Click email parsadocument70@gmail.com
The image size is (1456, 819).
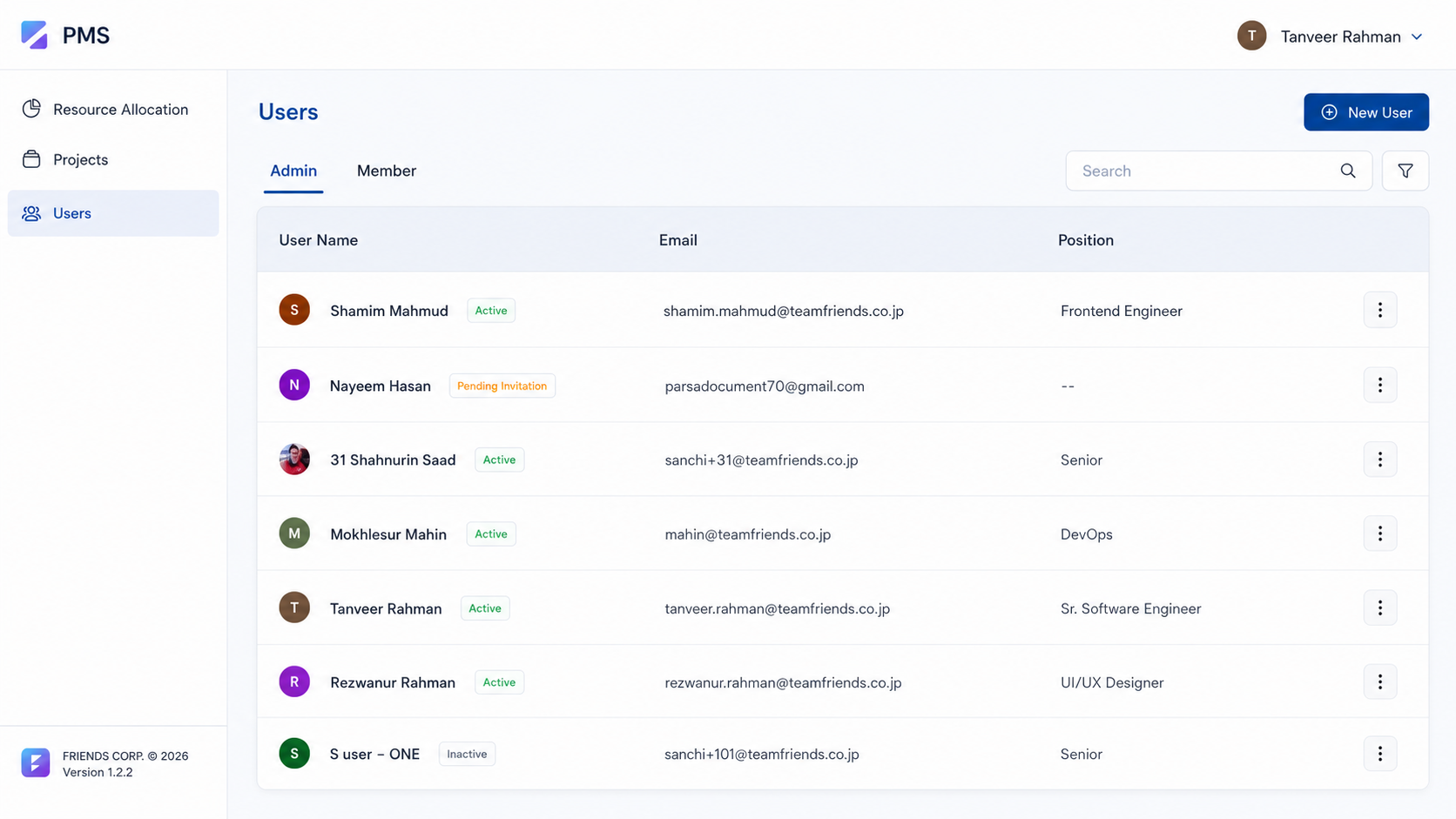coord(765,386)
